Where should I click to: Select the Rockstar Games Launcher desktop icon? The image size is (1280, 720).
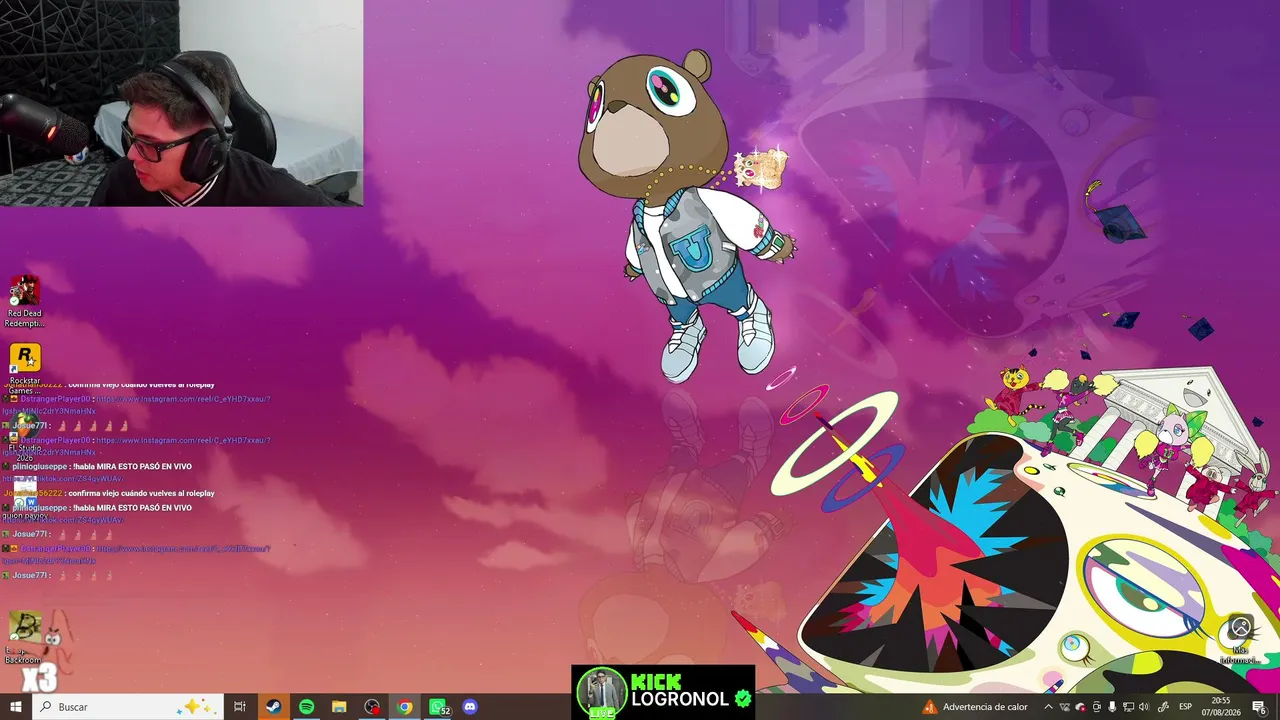tap(24, 368)
